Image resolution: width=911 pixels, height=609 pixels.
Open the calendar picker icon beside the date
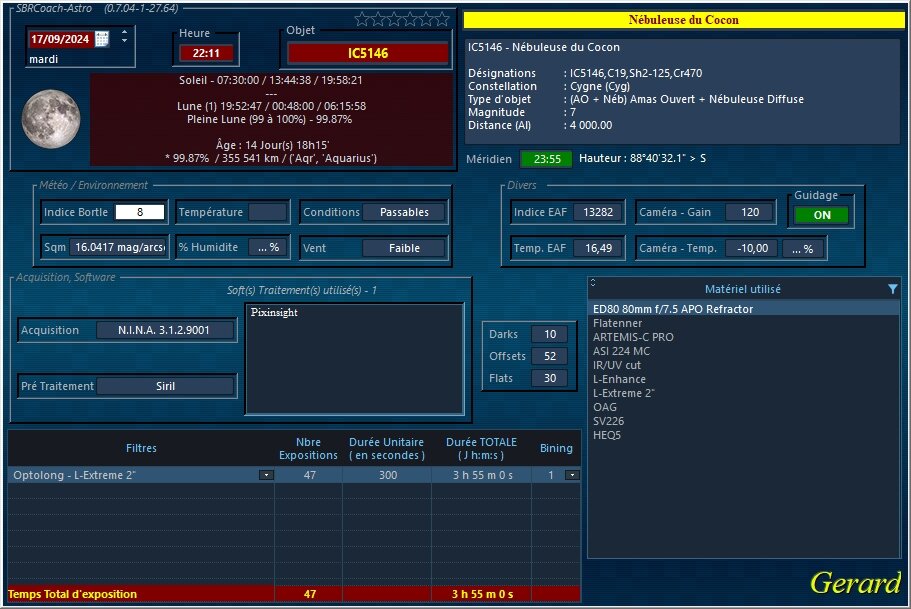(102, 39)
